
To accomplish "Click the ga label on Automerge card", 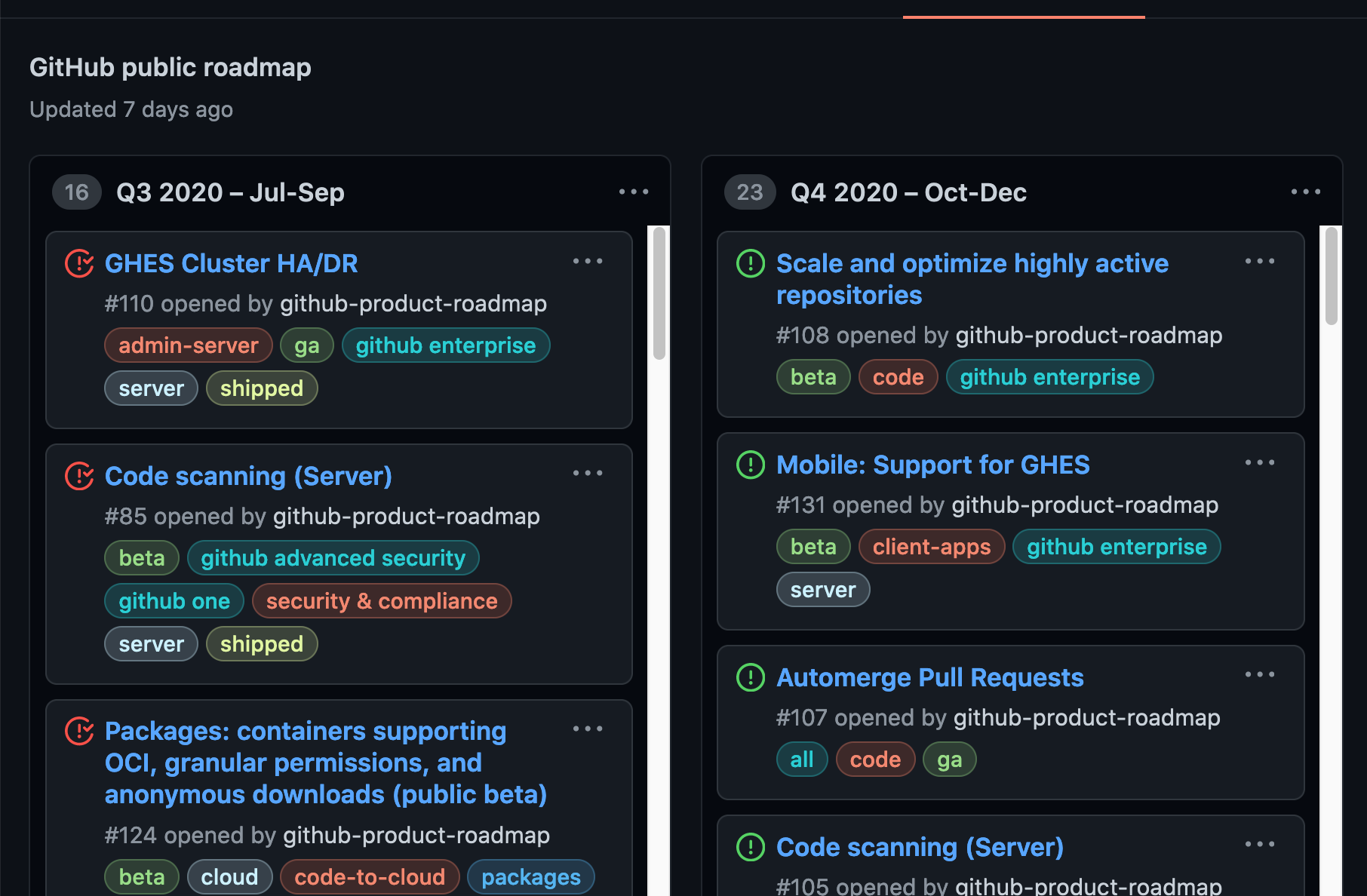I will [x=950, y=759].
